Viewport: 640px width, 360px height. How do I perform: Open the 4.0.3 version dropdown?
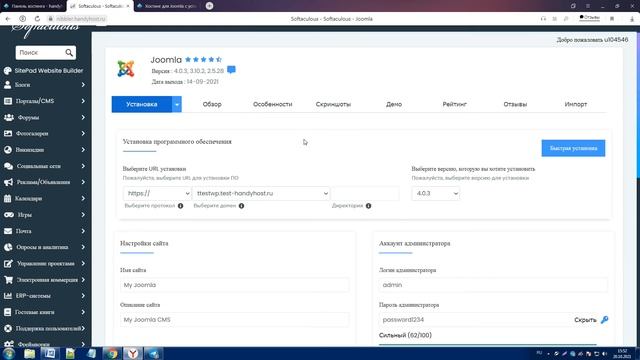click(x=436, y=193)
